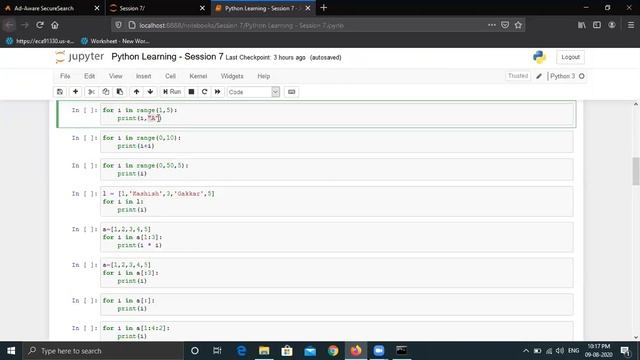Click the Logout button

tap(570, 57)
